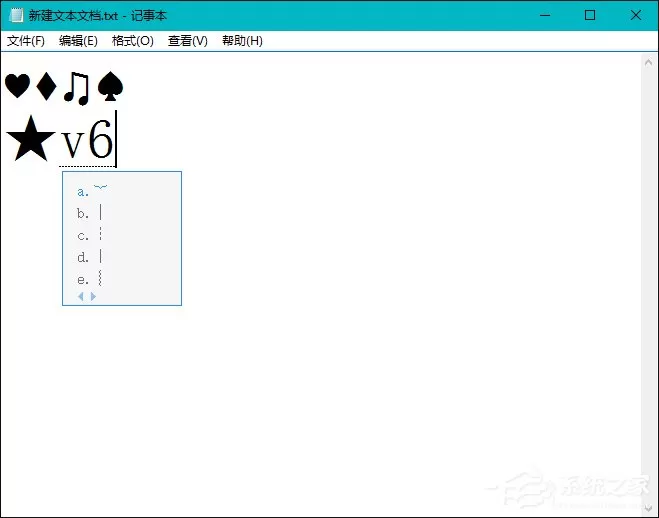
Task: Open the 格式(O) menu
Action: (x=132, y=41)
